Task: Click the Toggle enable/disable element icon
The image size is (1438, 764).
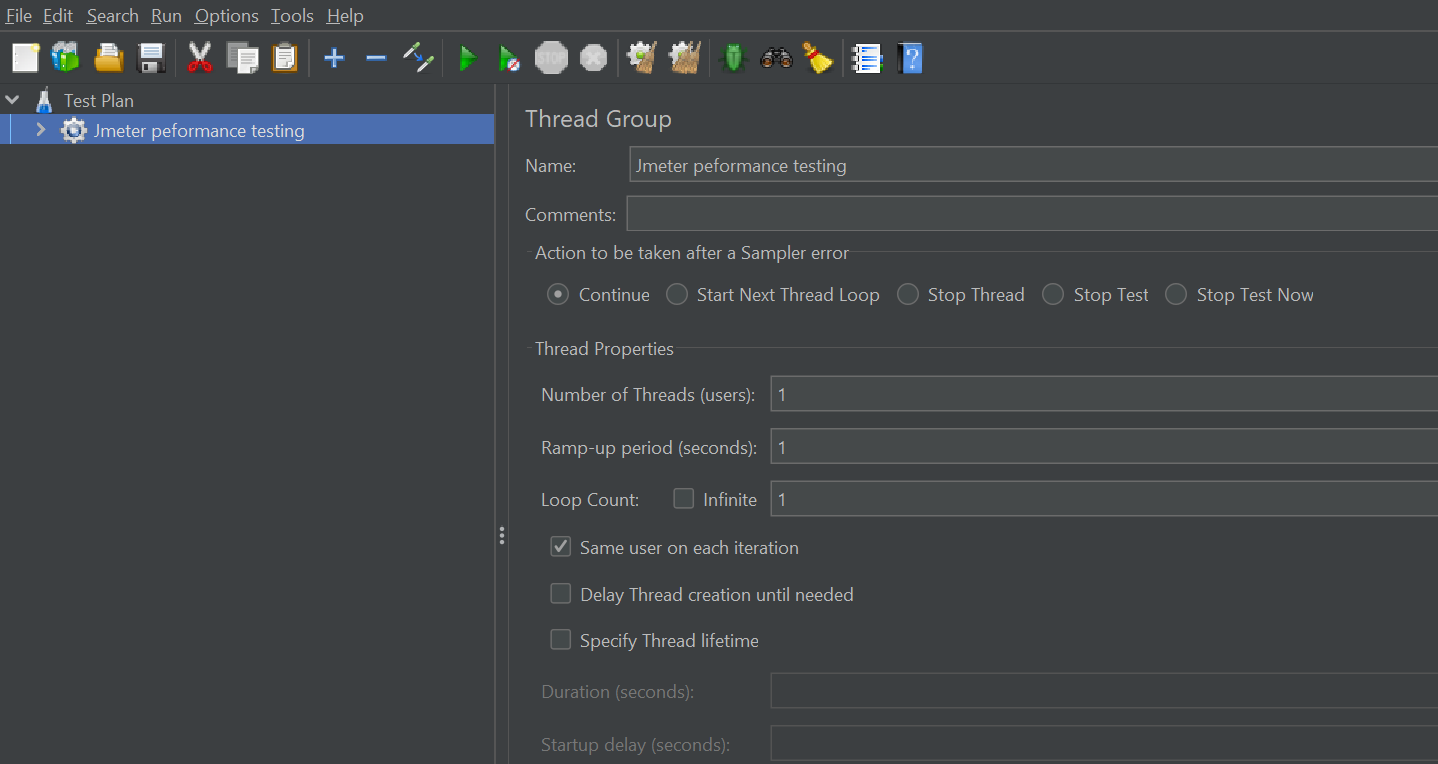Action: point(418,58)
